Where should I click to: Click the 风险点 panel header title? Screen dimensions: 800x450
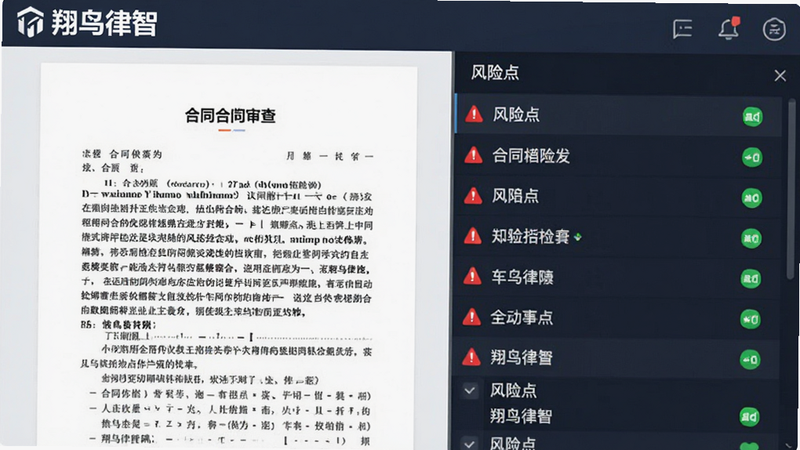coord(495,72)
